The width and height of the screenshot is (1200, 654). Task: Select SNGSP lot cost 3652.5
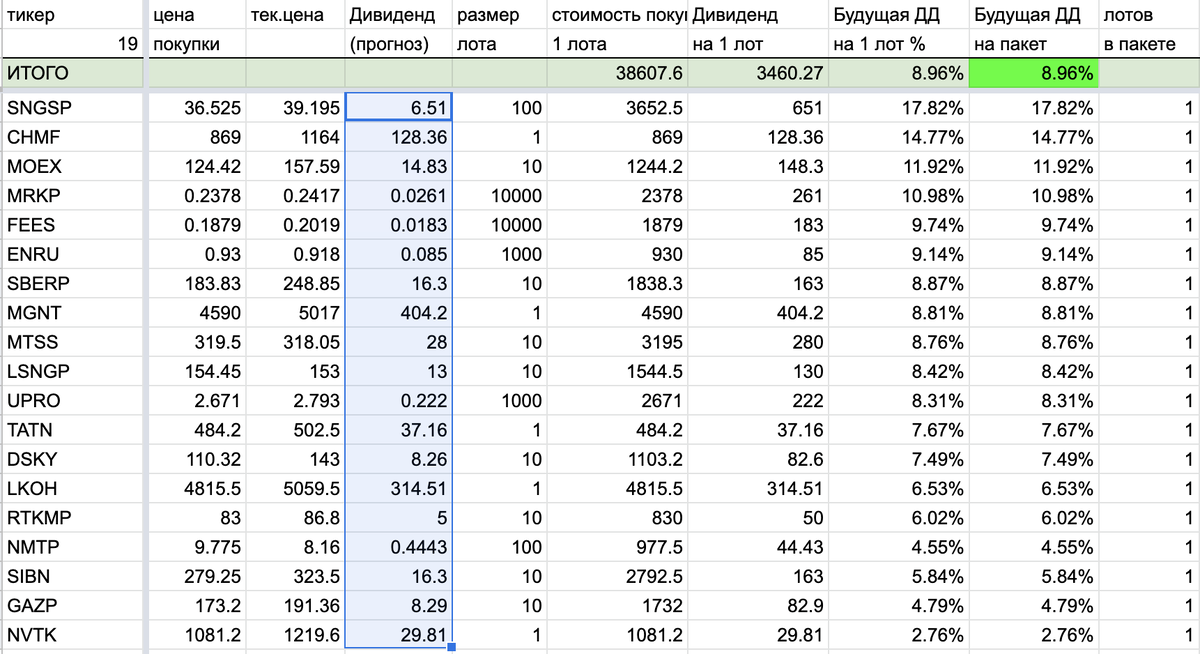click(x=618, y=108)
